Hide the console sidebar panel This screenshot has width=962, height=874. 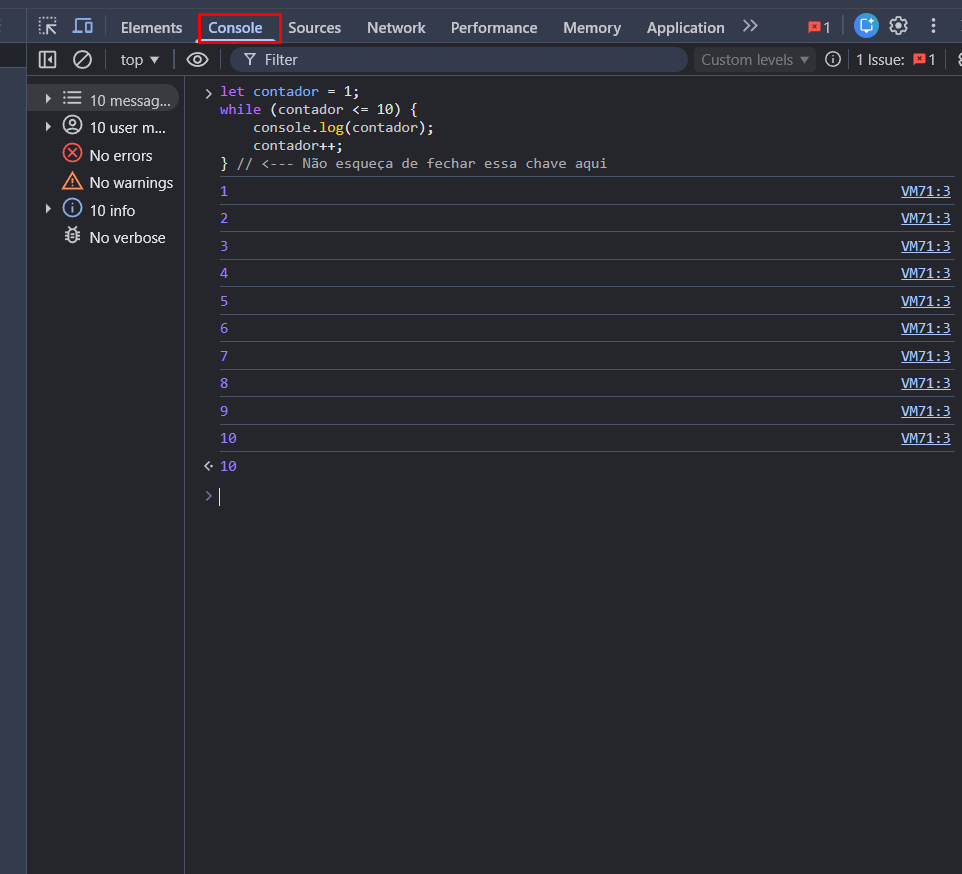pos(48,60)
